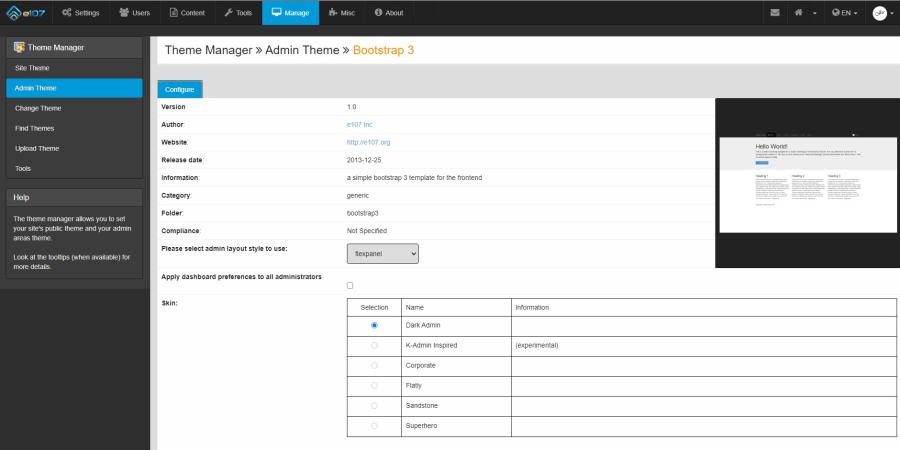
Task: Click the release date 2013-12-25
Action: 364,160
